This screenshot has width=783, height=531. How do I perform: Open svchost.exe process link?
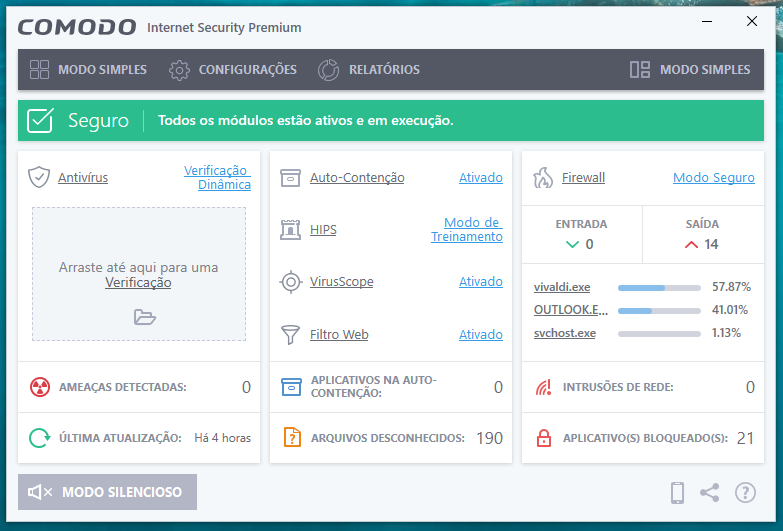coord(565,333)
